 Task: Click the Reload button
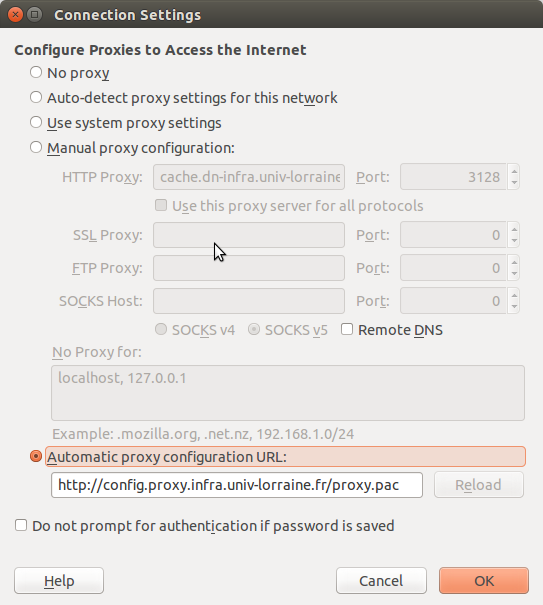click(479, 485)
